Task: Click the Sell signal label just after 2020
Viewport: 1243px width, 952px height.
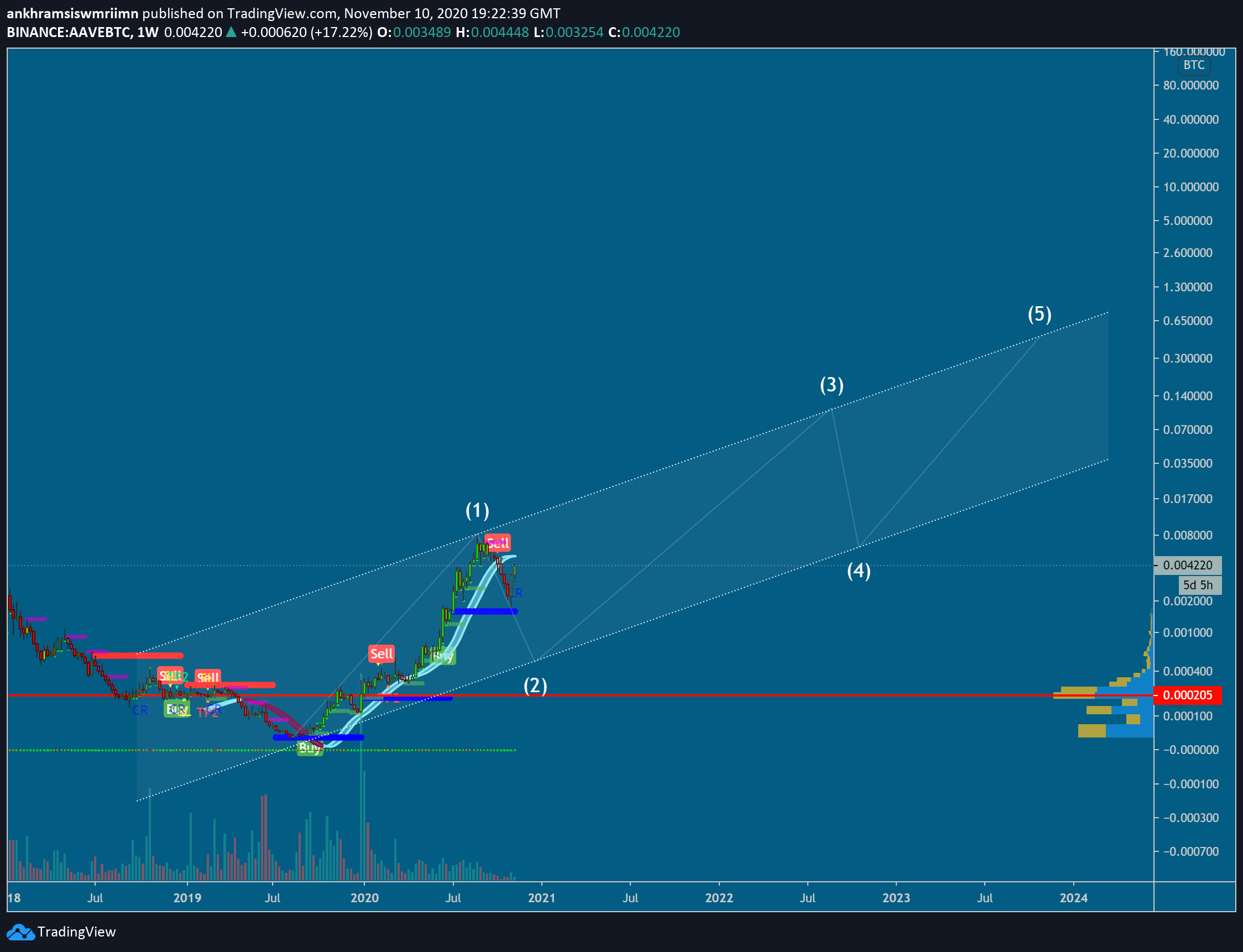Action: pyautogui.click(x=381, y=654)
